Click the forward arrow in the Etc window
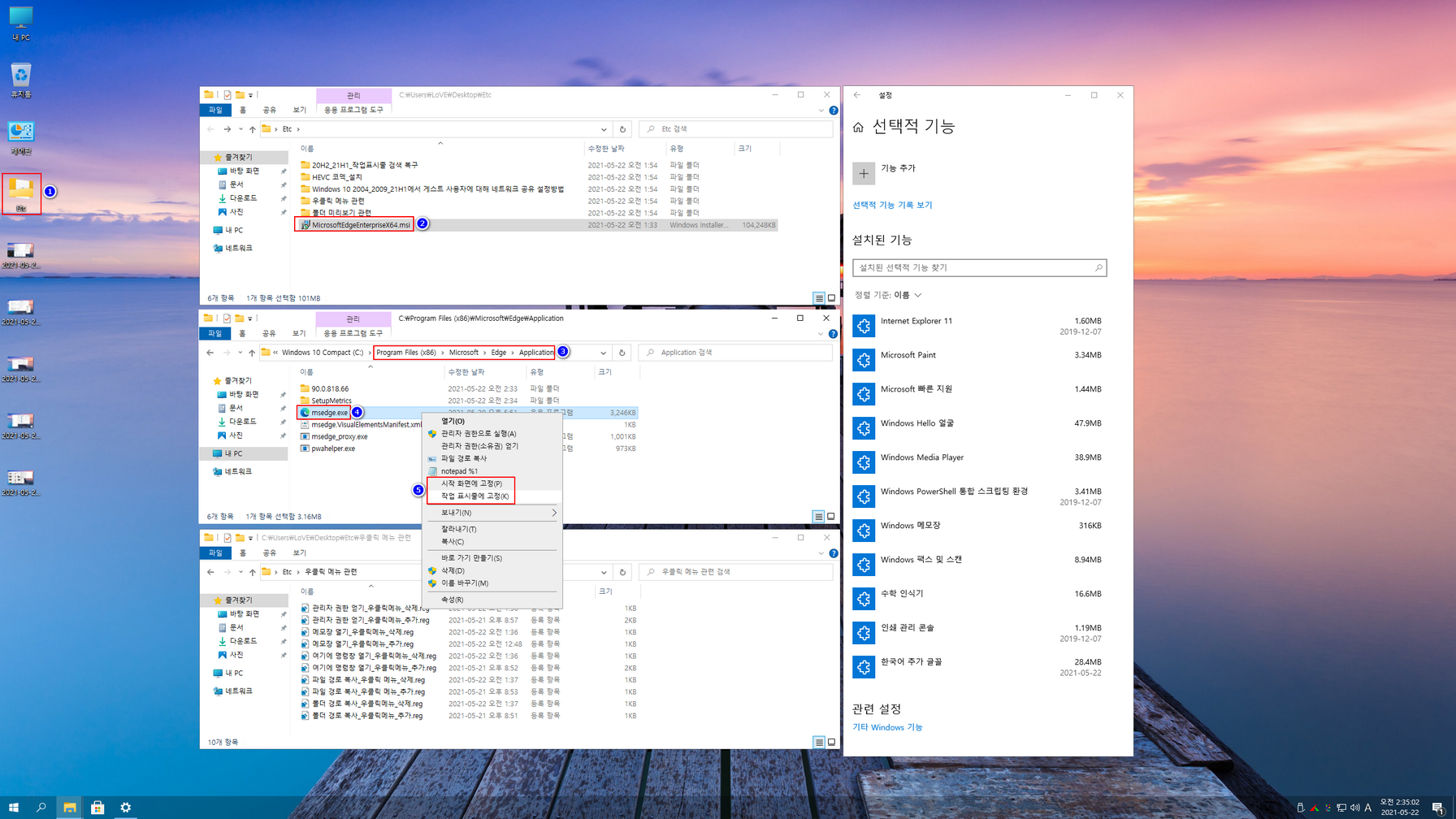The height and width of the screenshot is (819, 1456). (x=227, y=129)
